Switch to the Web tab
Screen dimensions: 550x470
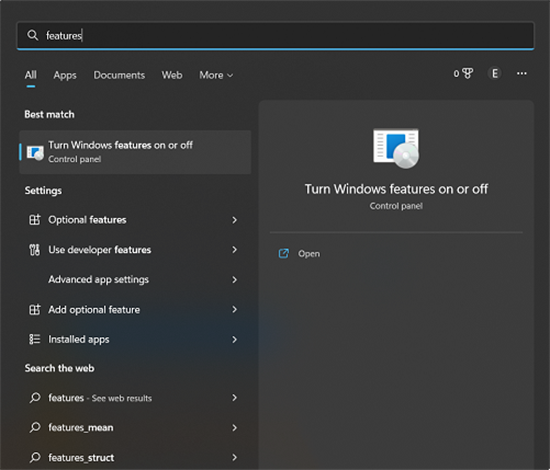coord(172,75)
